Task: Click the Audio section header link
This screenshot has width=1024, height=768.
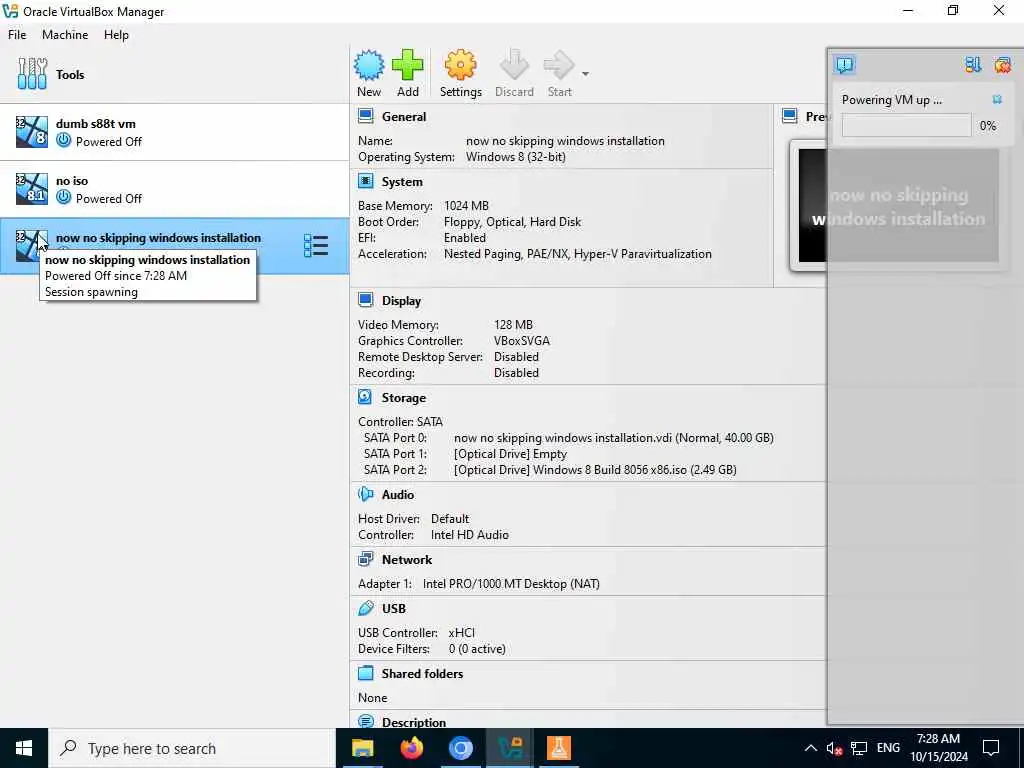Action: pyautogui.click(x=398, y=494)
